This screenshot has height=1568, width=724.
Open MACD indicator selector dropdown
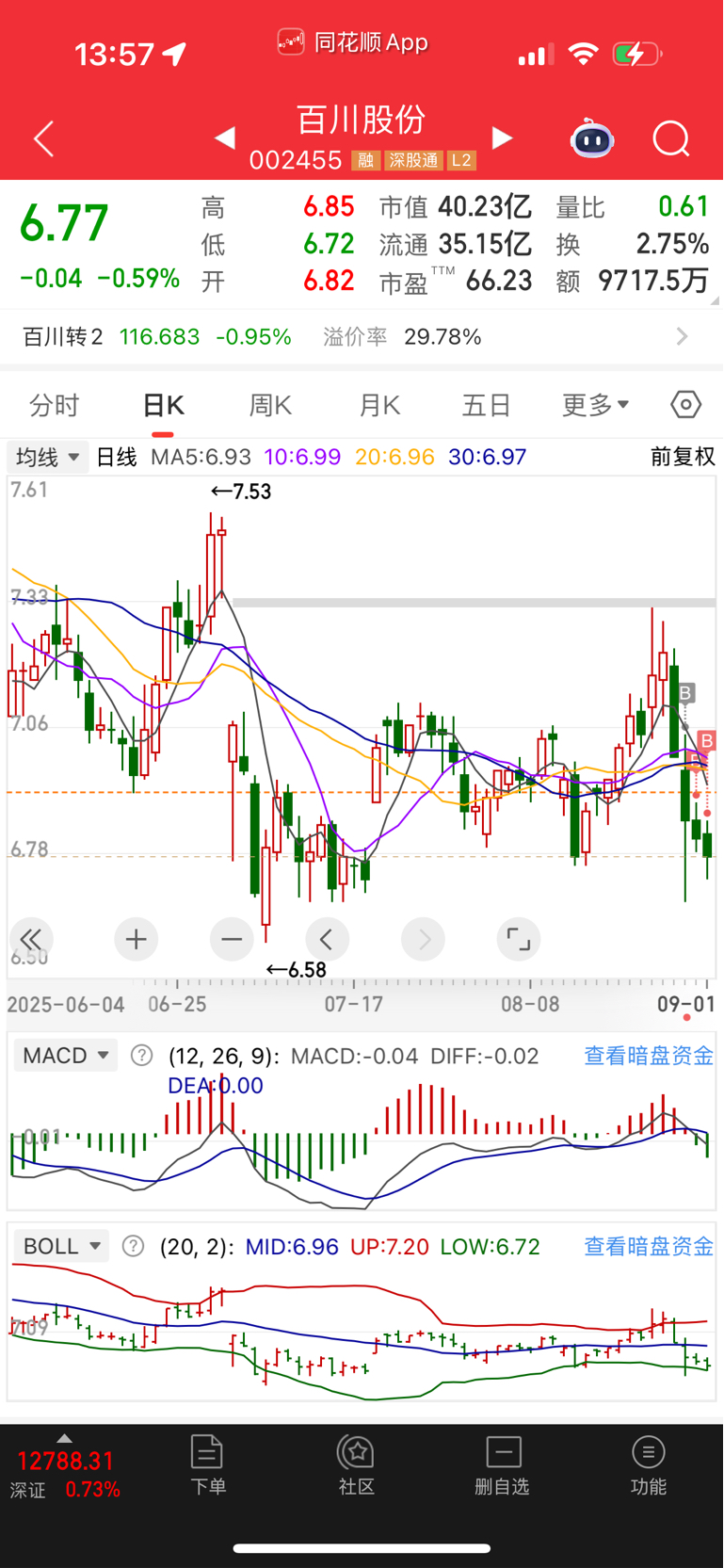66,1056
